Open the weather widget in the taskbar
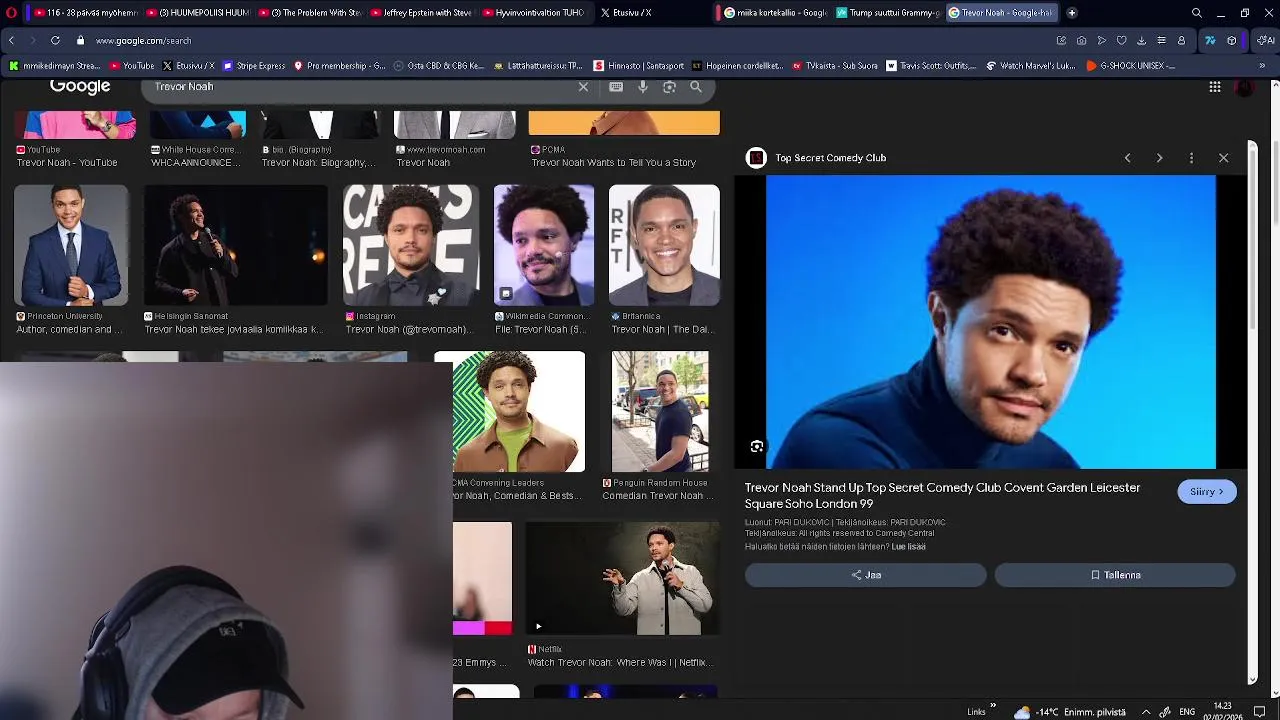The height and width of the screenshot is (720, 1280). pos(1069,712)
